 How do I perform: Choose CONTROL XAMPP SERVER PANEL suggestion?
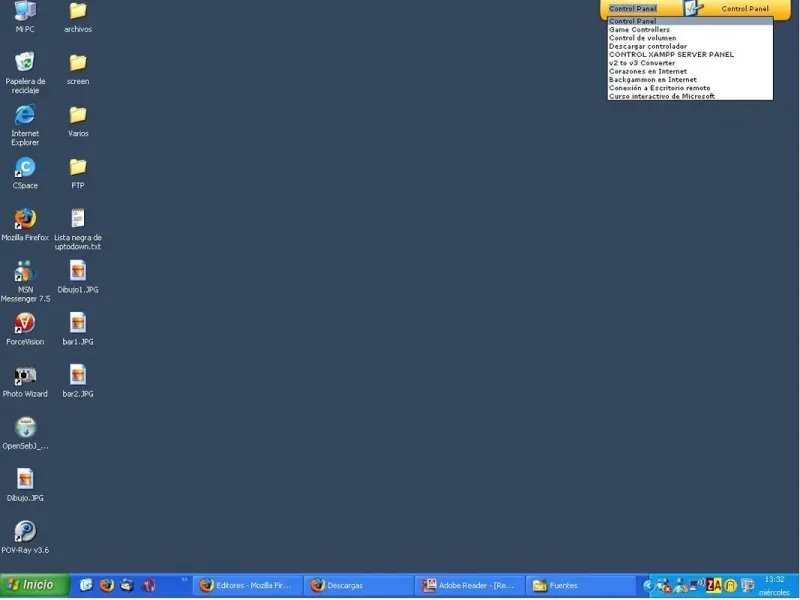click(690, 54)
